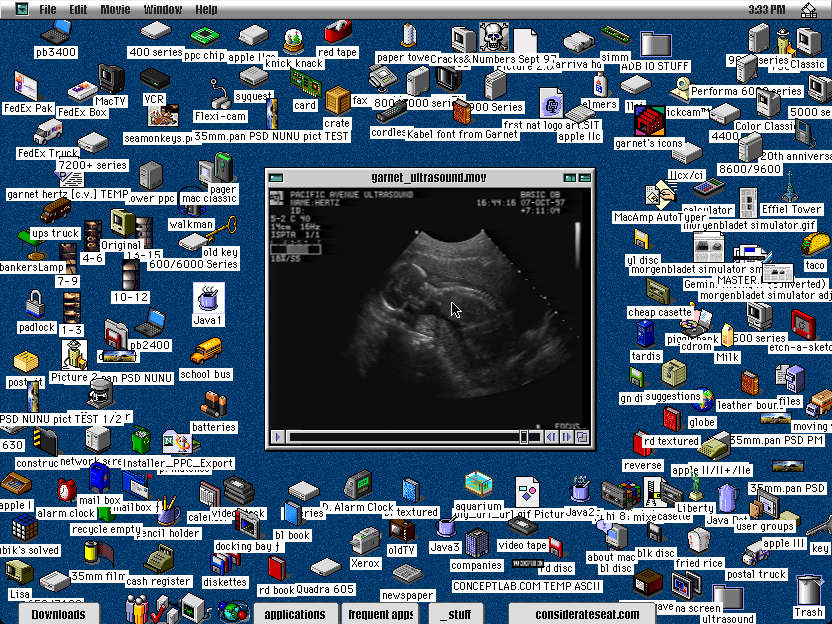Open the Movie menu

pyautogui.click(x=115, y=9)
